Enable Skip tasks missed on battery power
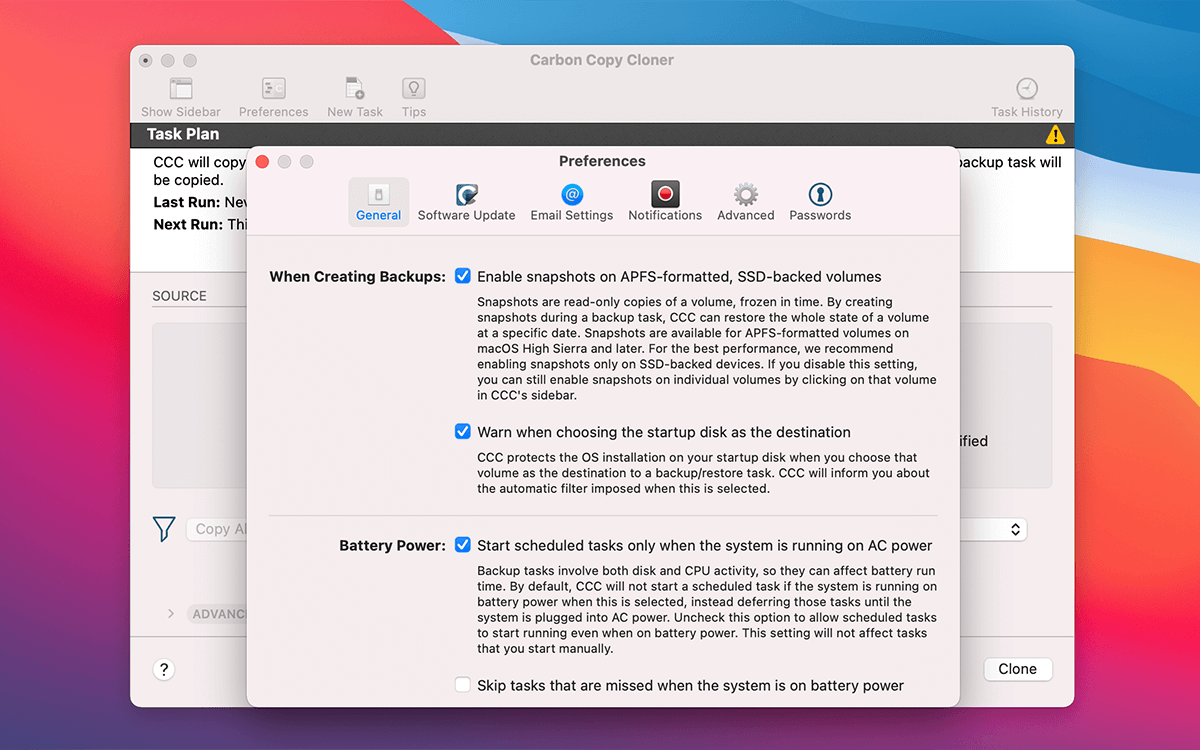This screenshot has height=750, width=1200. coord(462,685)
